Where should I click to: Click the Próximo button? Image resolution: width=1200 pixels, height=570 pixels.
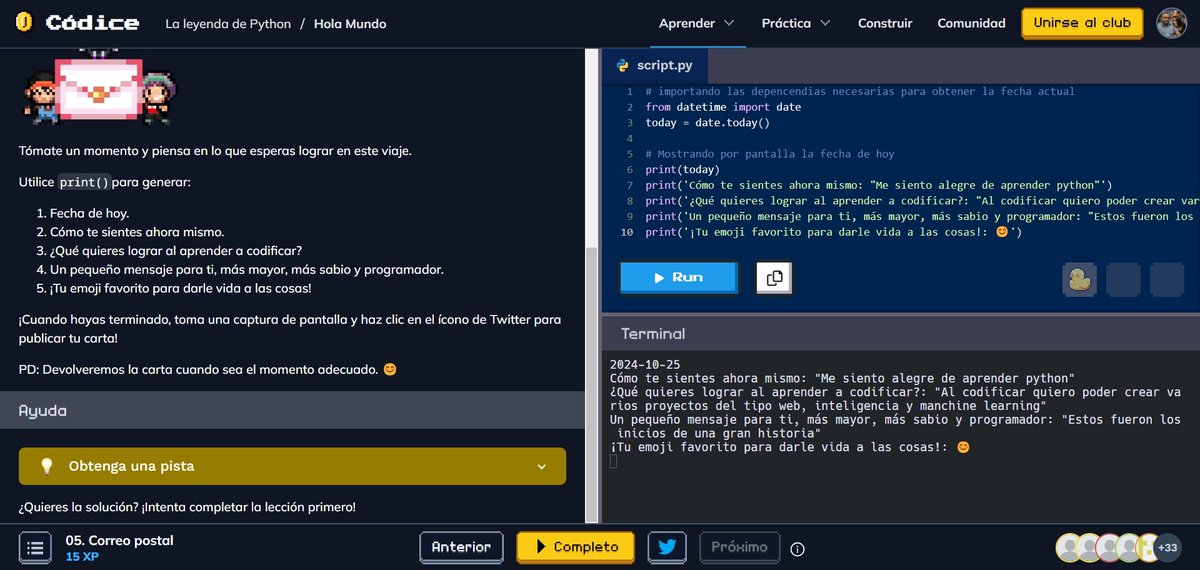(x=739, y=547)
